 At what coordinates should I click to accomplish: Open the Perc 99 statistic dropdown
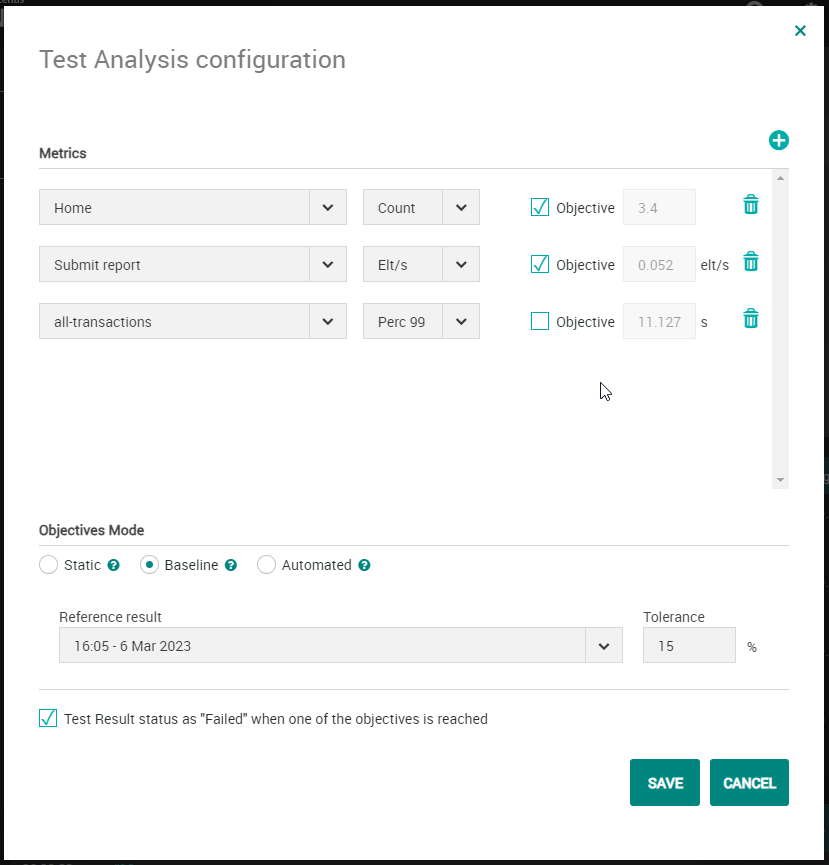[x=461, y=322]
